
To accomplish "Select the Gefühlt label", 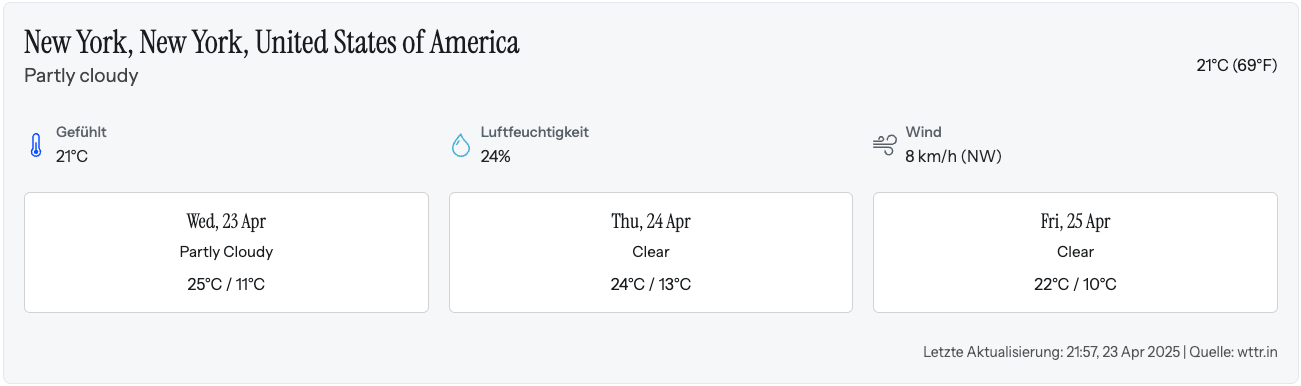I will [x=81, y=132].
